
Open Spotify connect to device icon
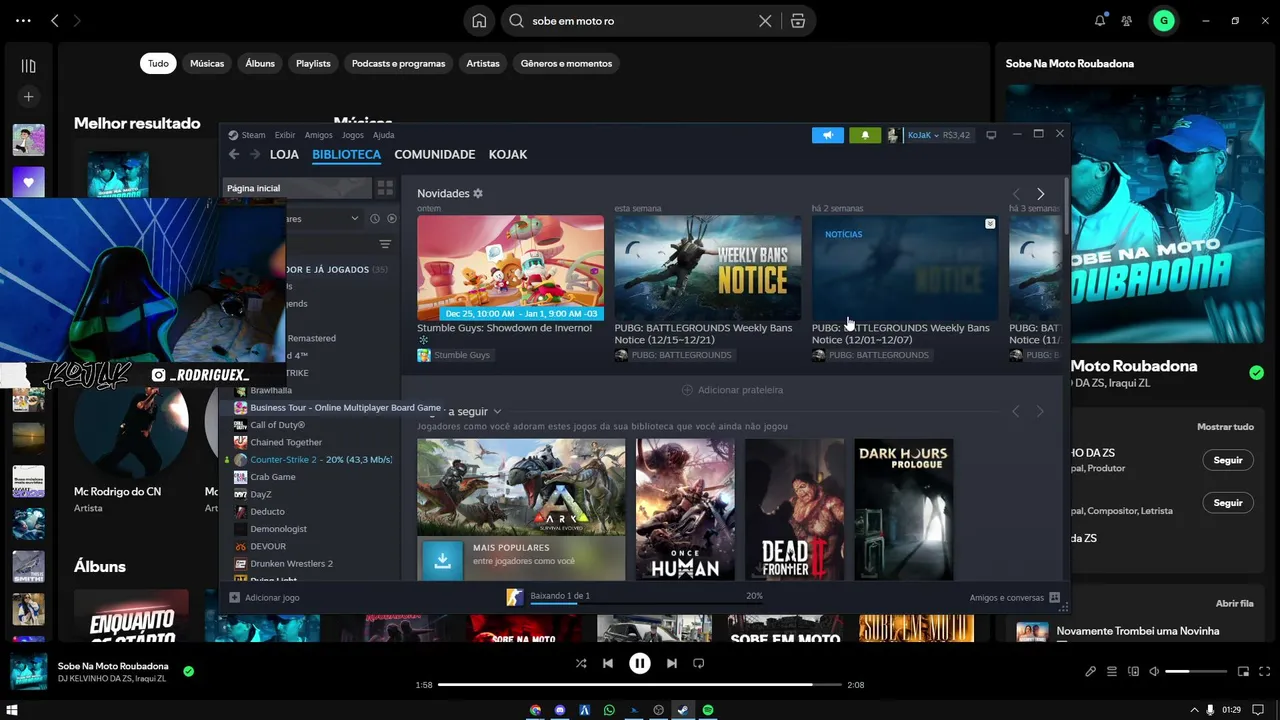[1133, 671]
